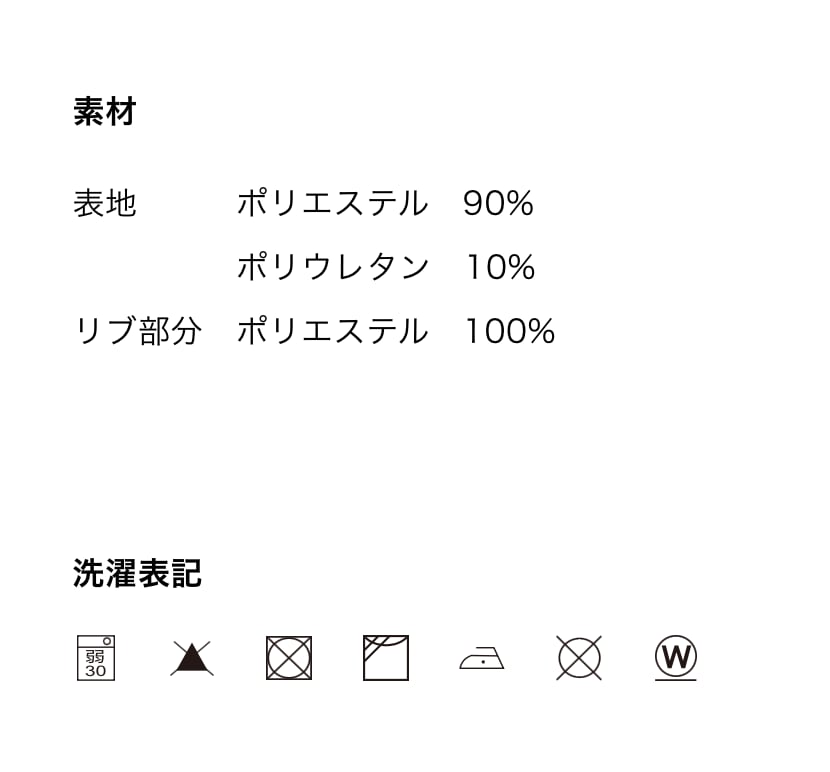
Task: Click the 洗濯表記 heading
Action: 137,573
